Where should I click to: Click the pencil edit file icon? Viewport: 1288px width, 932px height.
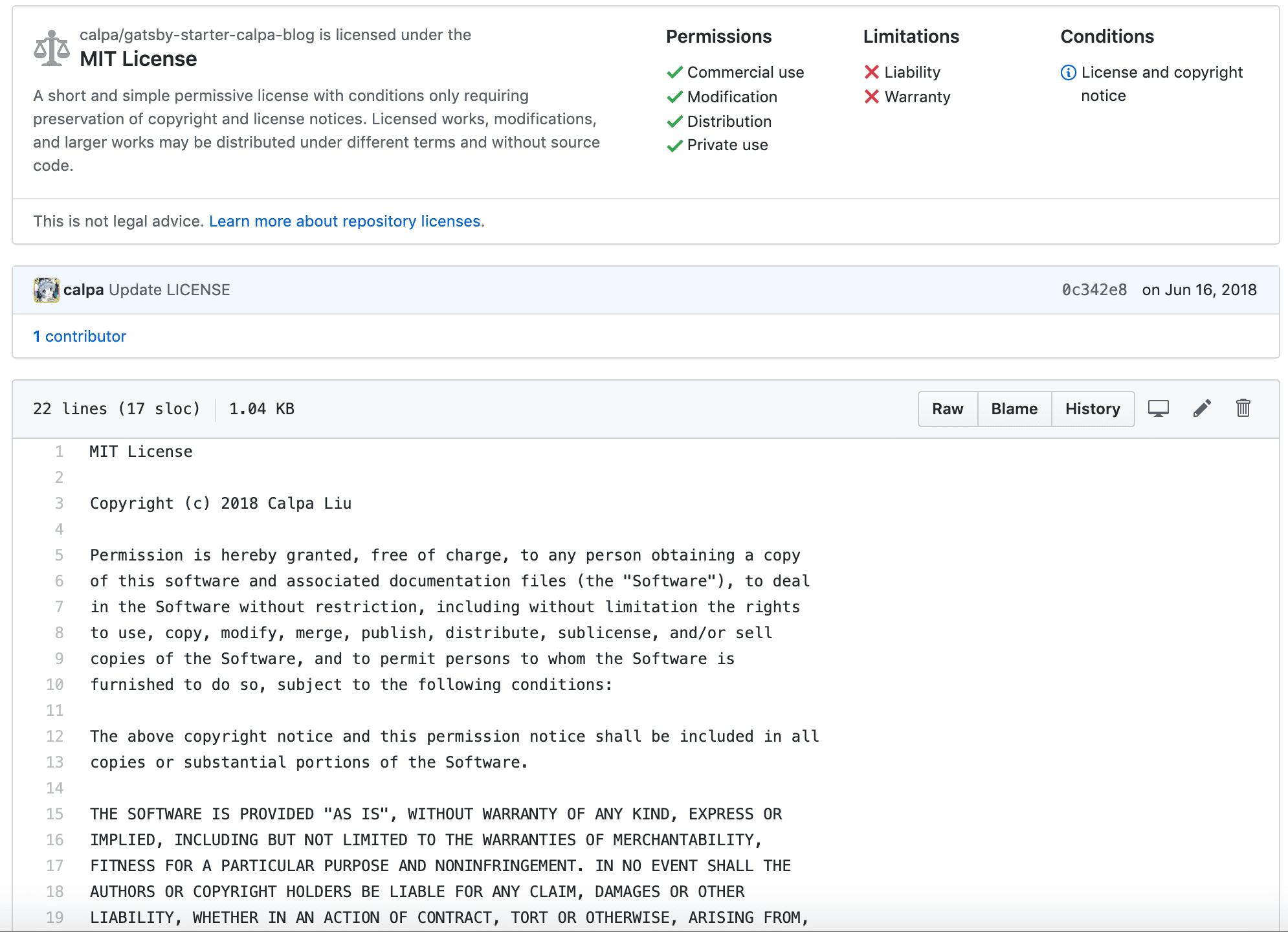point(1202,408)
